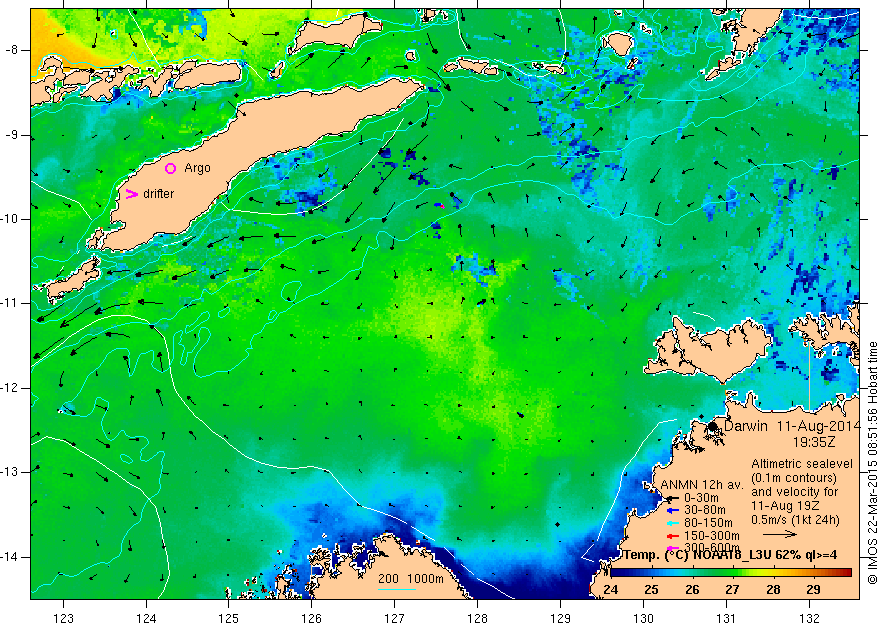Click the '19:35Z' time text
This screenshot has width=880, height=630.
pyautogui.click(x=814, y=442)
